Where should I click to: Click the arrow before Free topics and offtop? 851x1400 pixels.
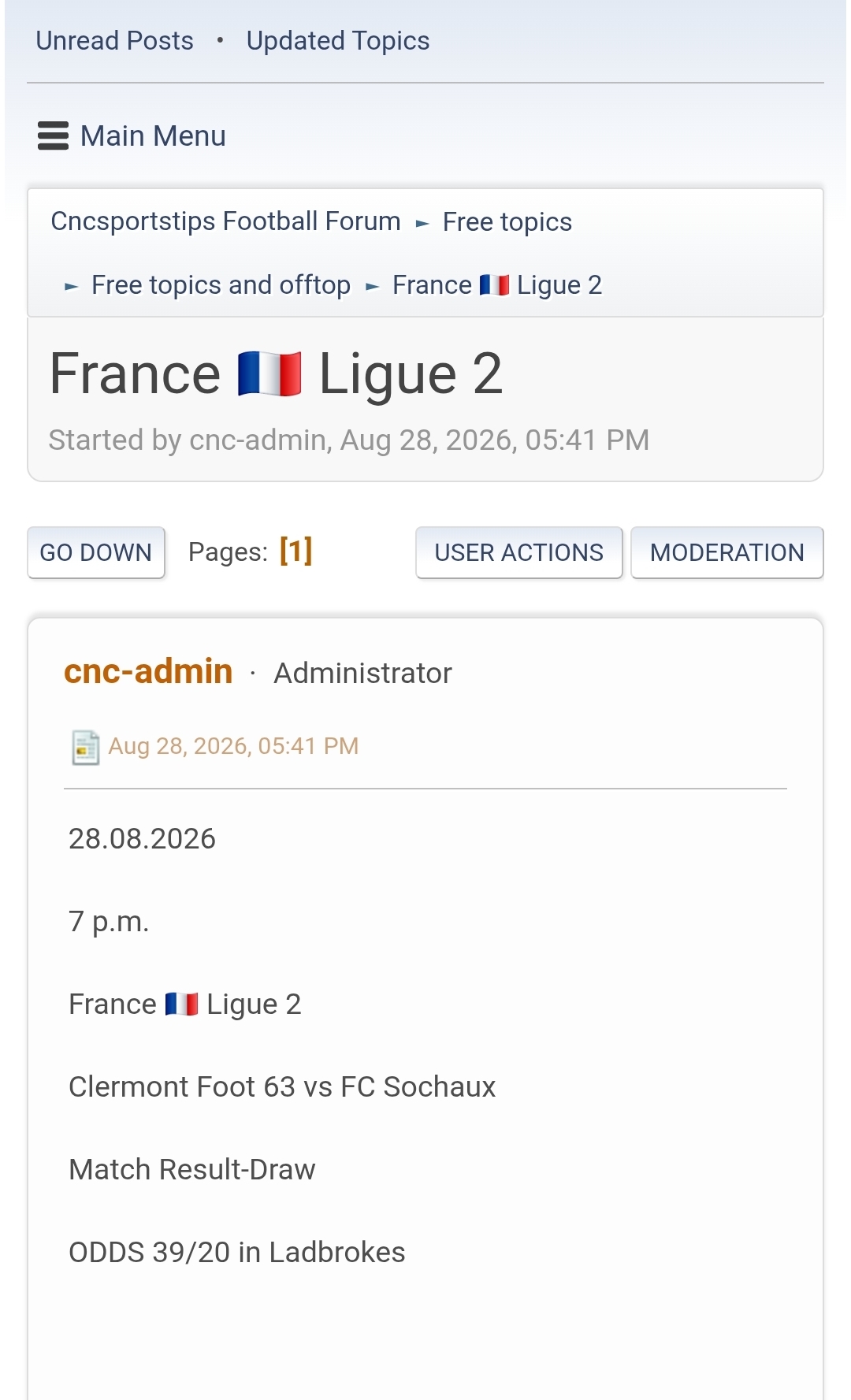72,287
